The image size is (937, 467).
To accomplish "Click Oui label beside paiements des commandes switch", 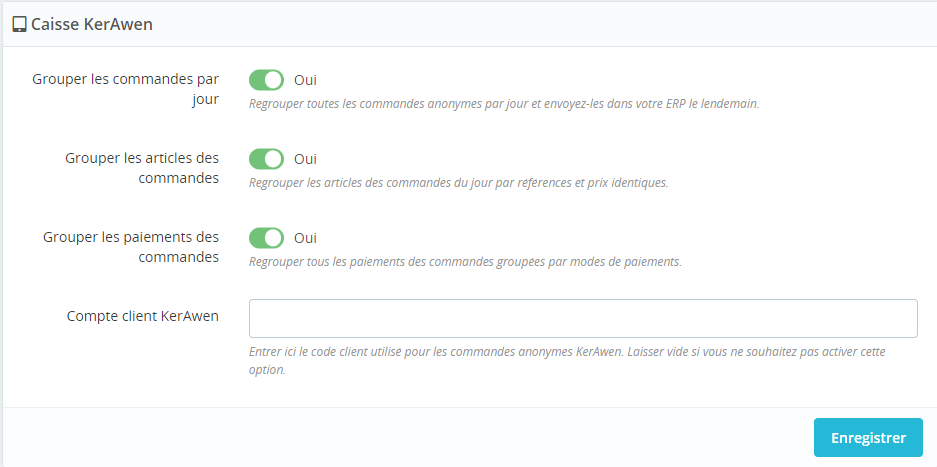I will [x=305, y=238].
